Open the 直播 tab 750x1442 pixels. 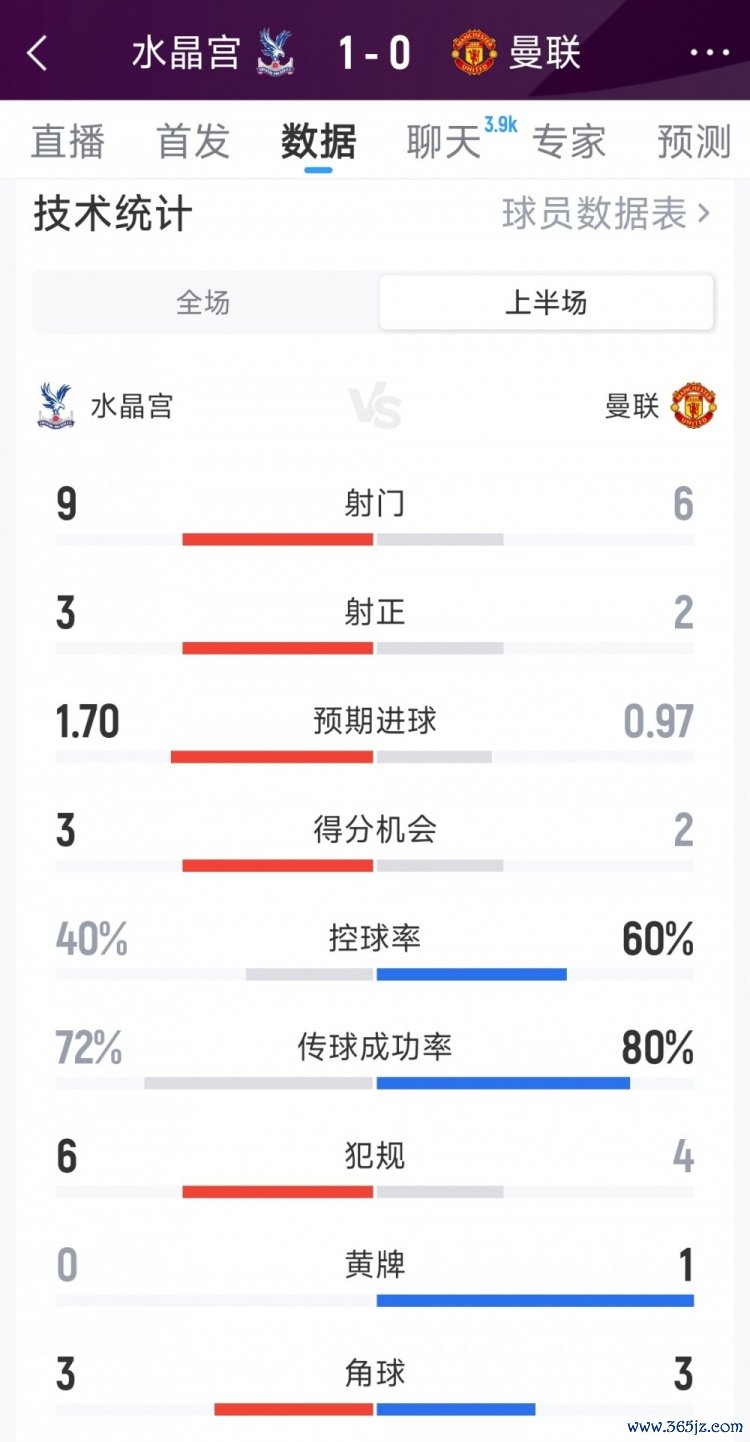[x=68, y=142]
